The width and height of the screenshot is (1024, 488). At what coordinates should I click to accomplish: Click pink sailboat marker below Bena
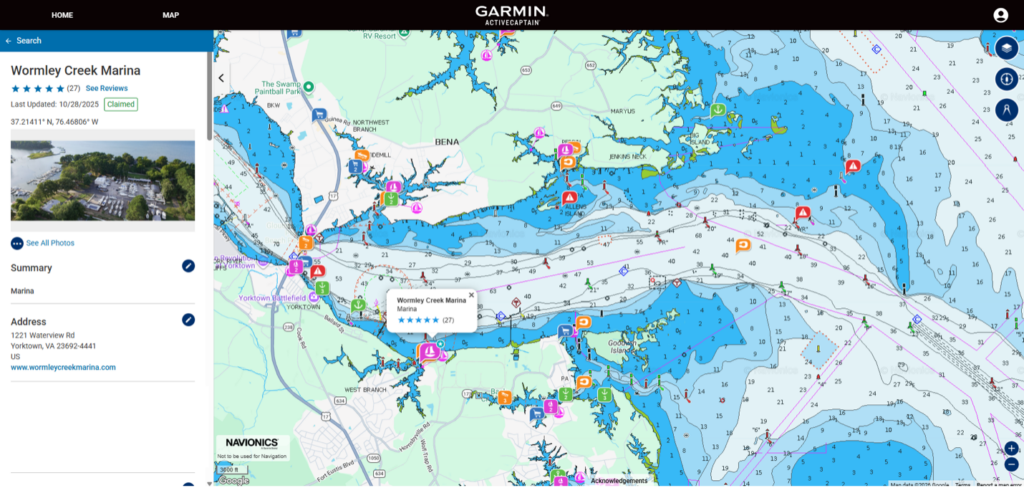pos(416,208)
